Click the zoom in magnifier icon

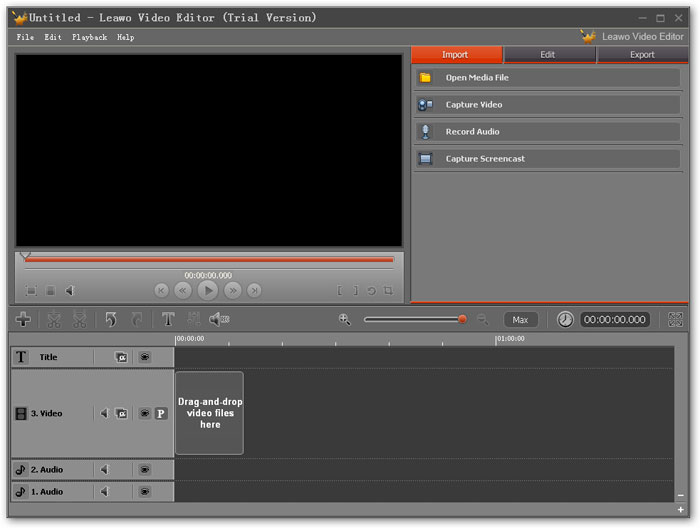[344, 319]
